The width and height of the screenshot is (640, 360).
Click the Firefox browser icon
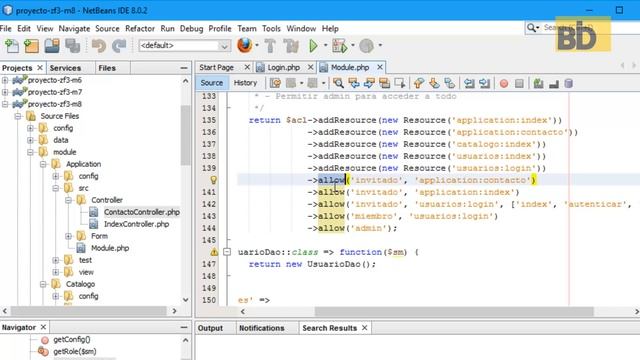(x=244, y=45)
